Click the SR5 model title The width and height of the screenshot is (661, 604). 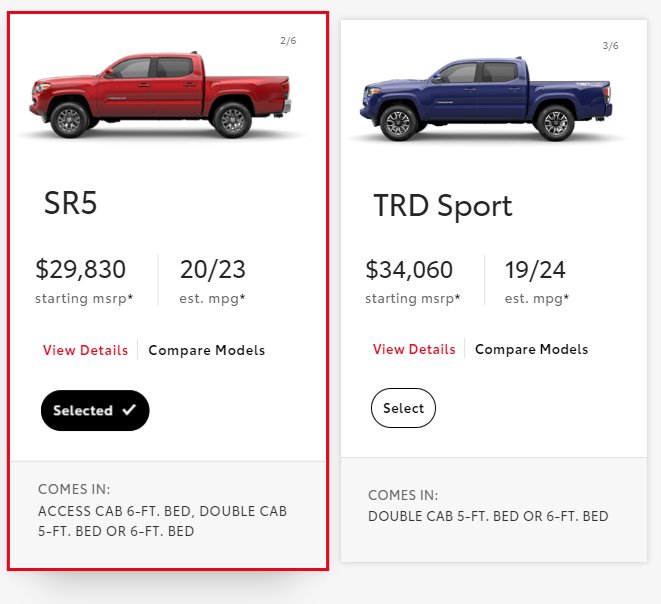(70, 203)
